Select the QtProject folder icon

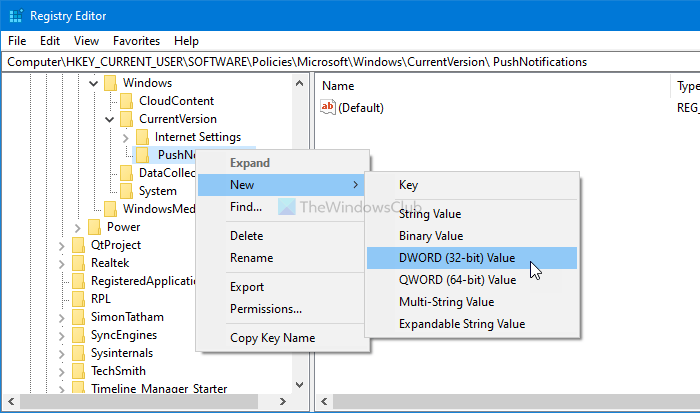[x=78, y=245]
